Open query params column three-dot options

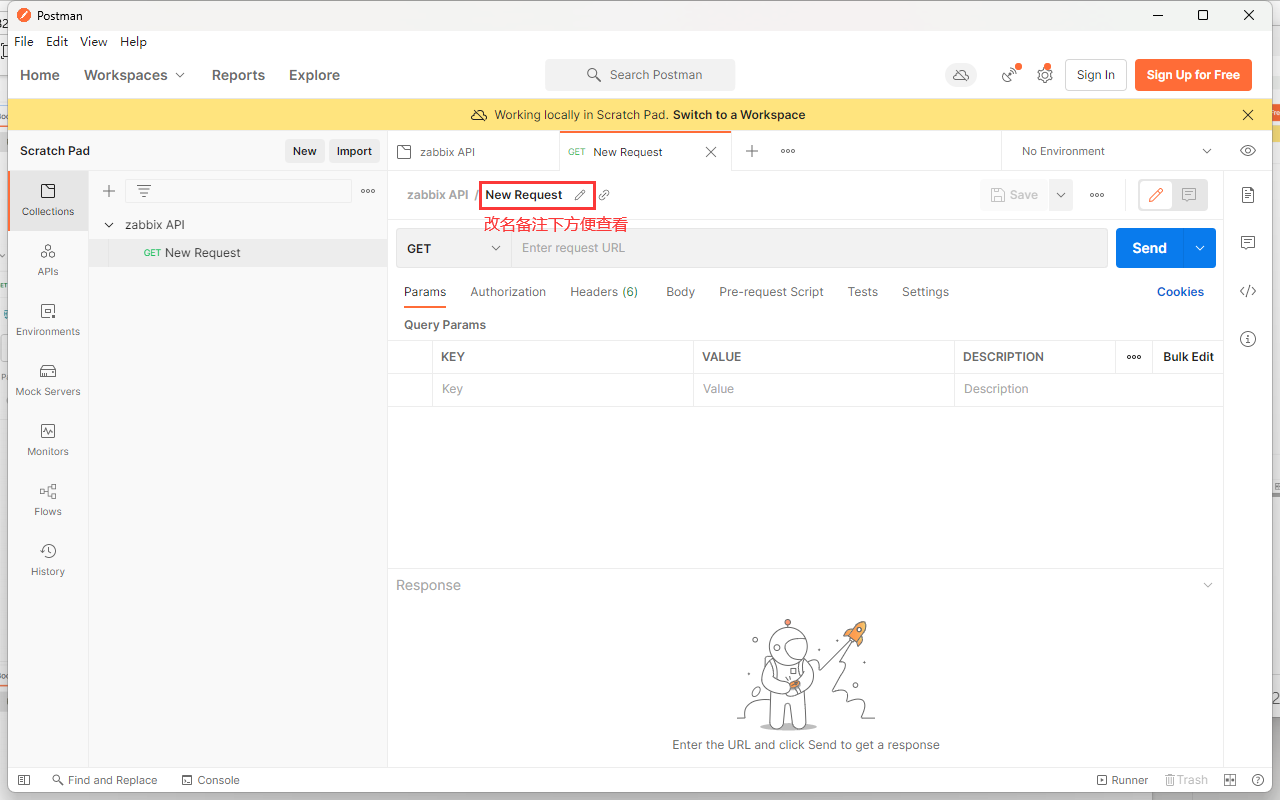click(x=1134, y=357)
